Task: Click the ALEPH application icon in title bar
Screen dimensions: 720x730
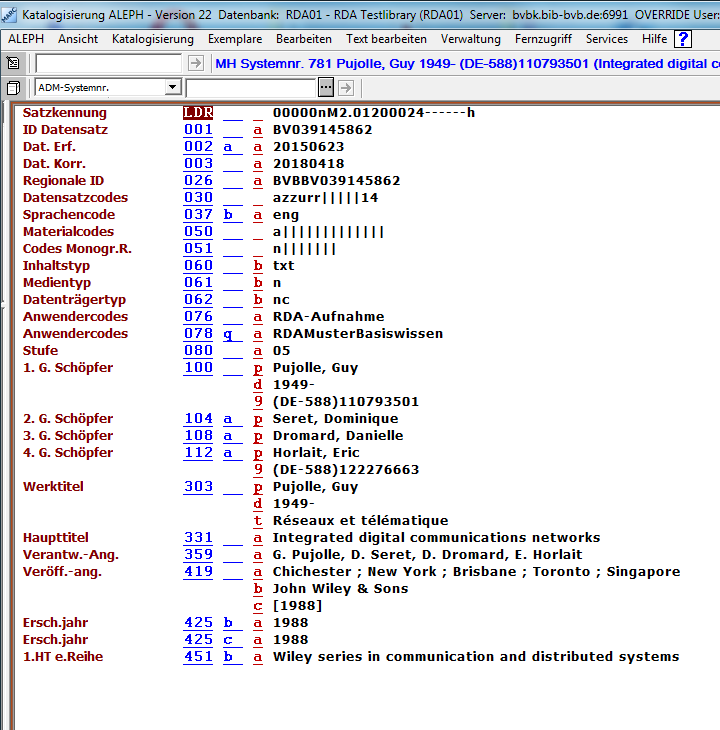Action: pos(9,15)
